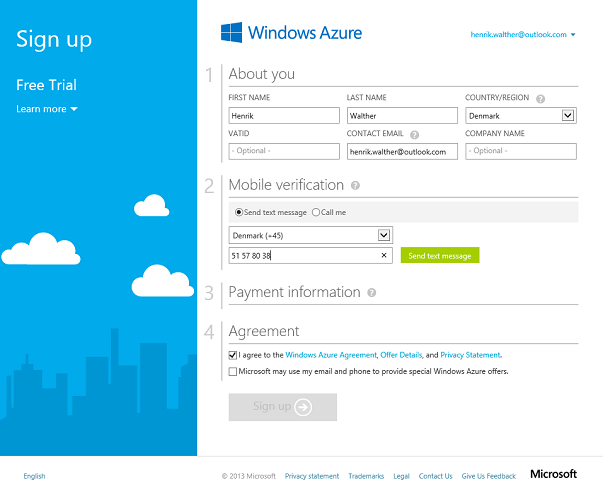
Task: Clear phone number with the X icon
Action: (384, 255)
